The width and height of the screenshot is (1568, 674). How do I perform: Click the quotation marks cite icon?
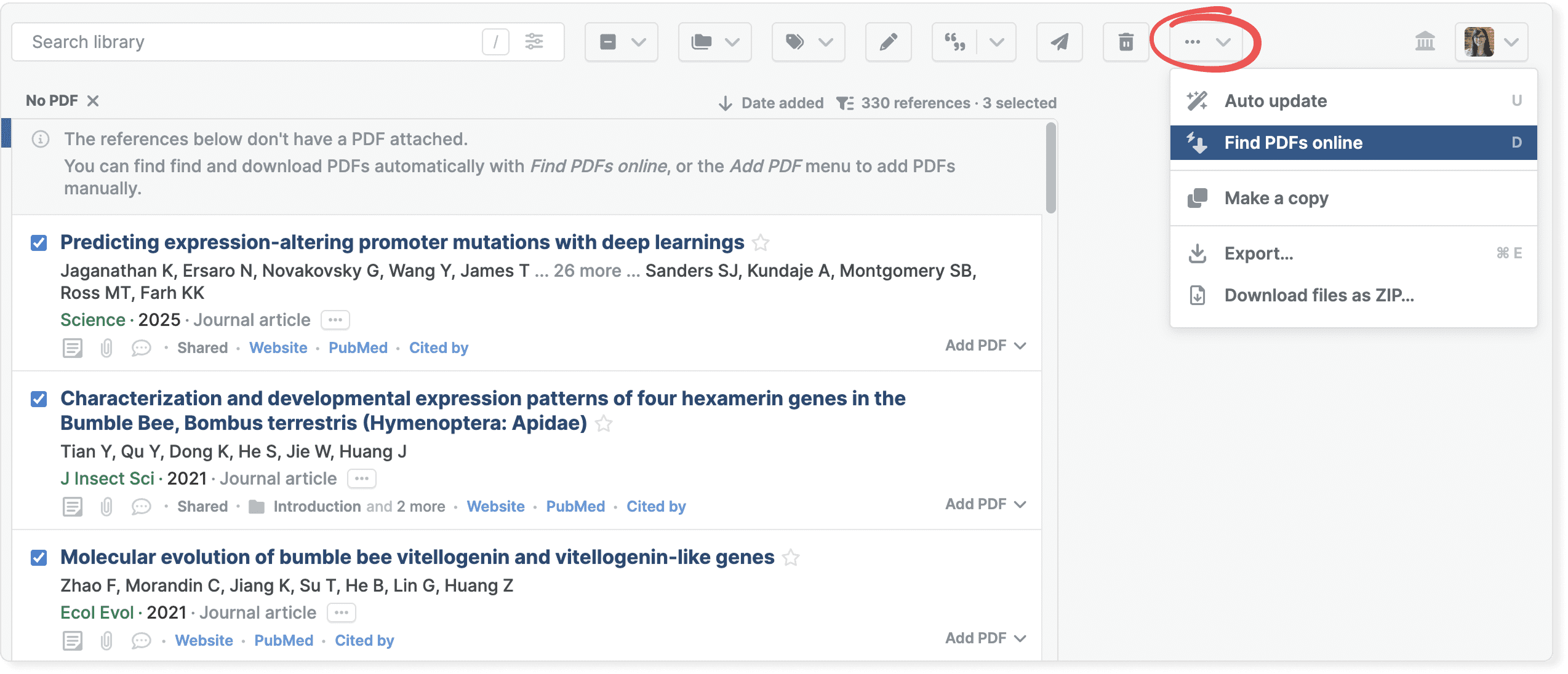click(954, 42)
